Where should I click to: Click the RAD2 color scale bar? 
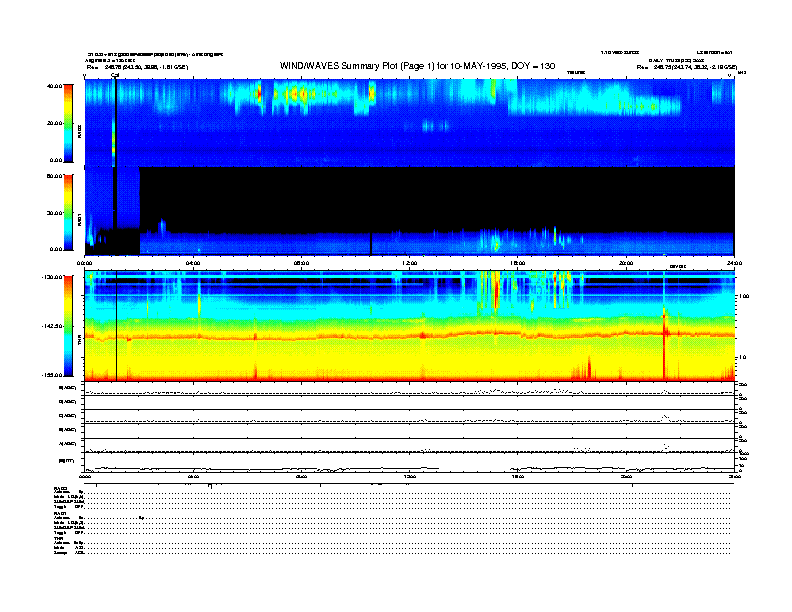[x=68, y=123]
